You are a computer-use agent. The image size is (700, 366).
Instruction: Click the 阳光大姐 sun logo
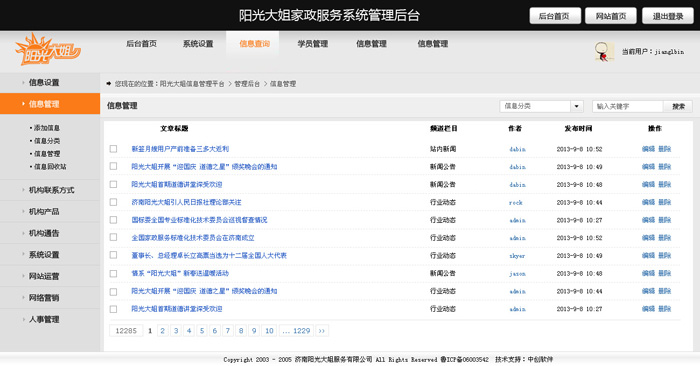pos(47,49)
